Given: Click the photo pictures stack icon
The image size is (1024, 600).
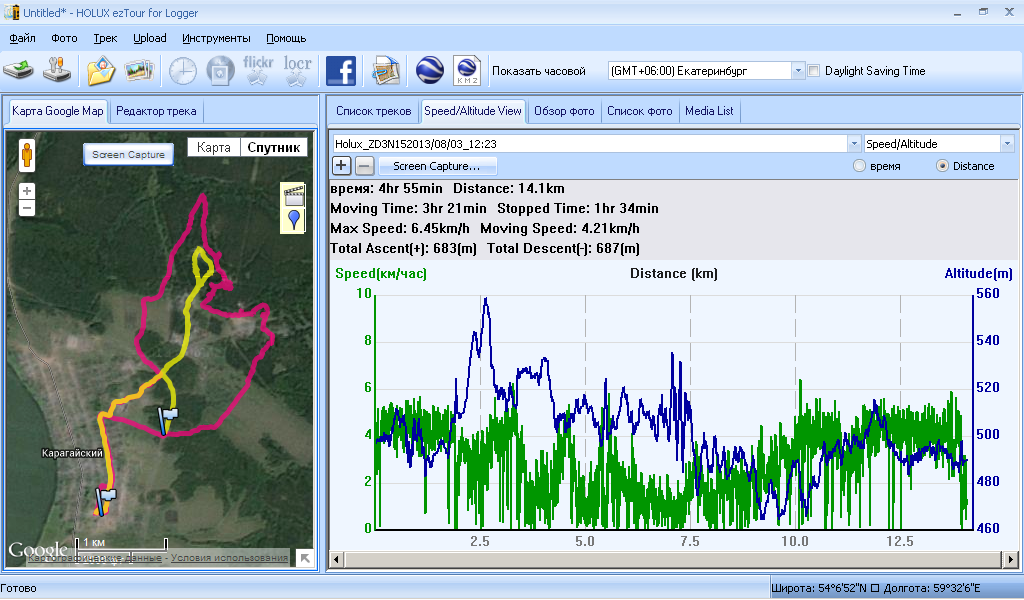Looking at the screenshot, I should click(x=138, y=71).
